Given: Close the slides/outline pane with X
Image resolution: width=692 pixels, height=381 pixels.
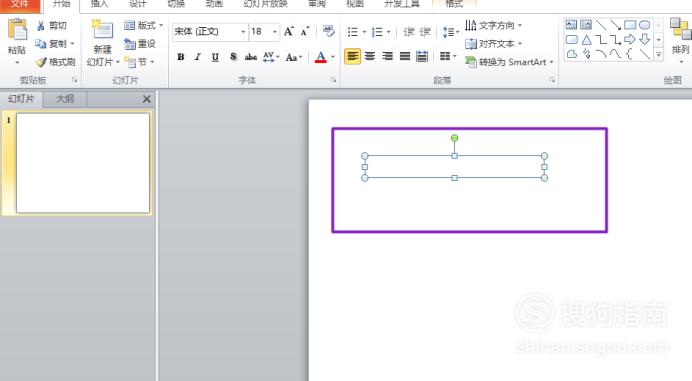Looking at the screenshot, I should [x=147, y=99].
